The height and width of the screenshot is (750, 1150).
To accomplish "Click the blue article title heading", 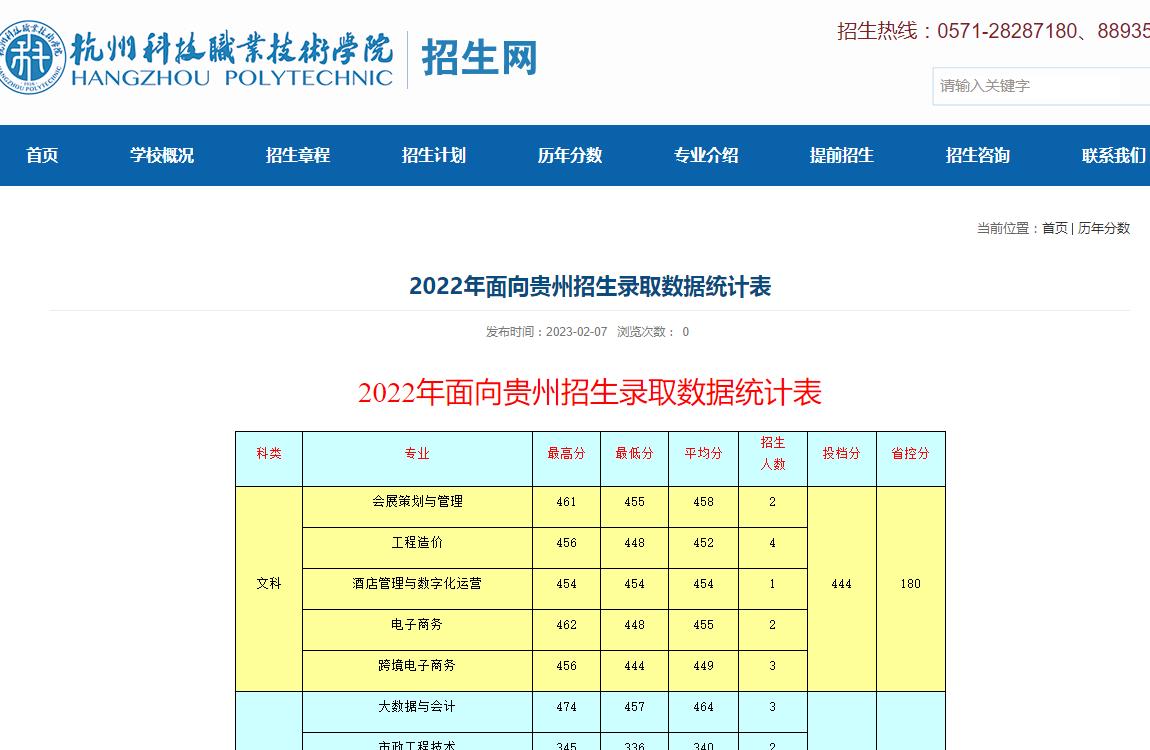I will pos(590,286).
